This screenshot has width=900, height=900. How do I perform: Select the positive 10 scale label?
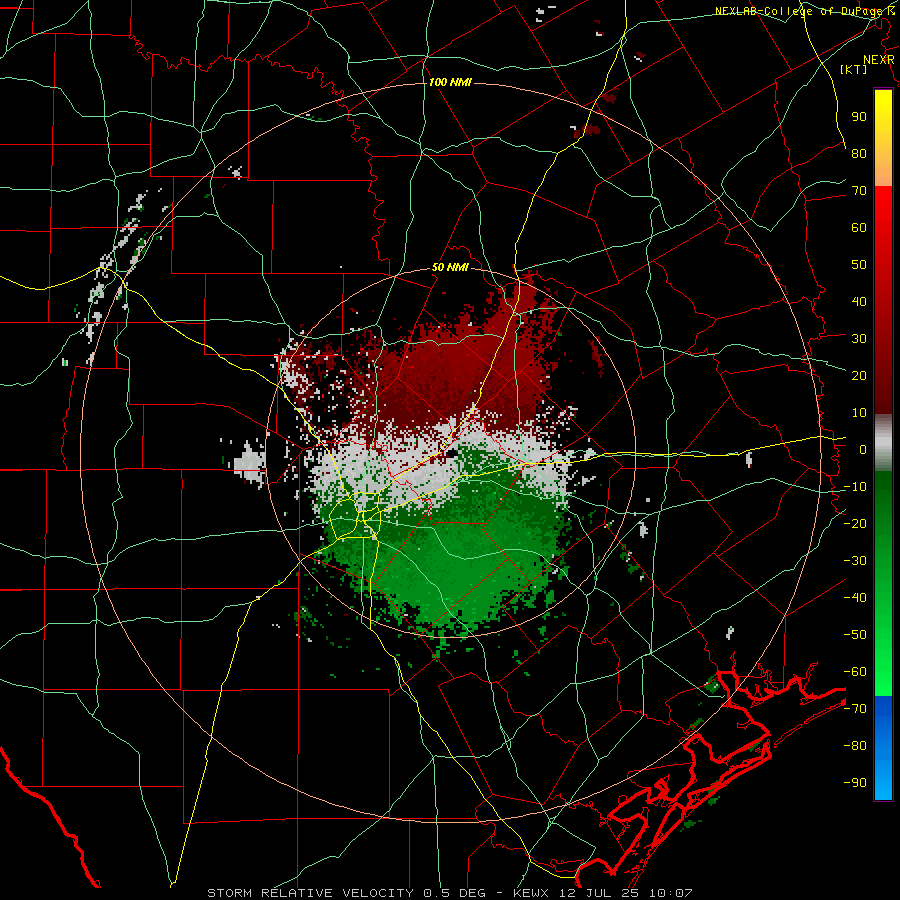(859, 413)
